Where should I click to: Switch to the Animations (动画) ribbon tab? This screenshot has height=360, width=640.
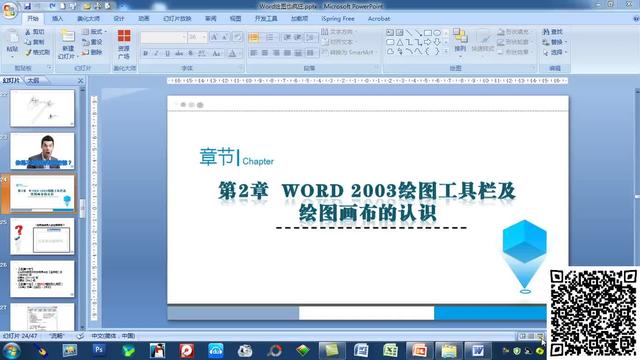pyautogui.click(x=144, y=19)
